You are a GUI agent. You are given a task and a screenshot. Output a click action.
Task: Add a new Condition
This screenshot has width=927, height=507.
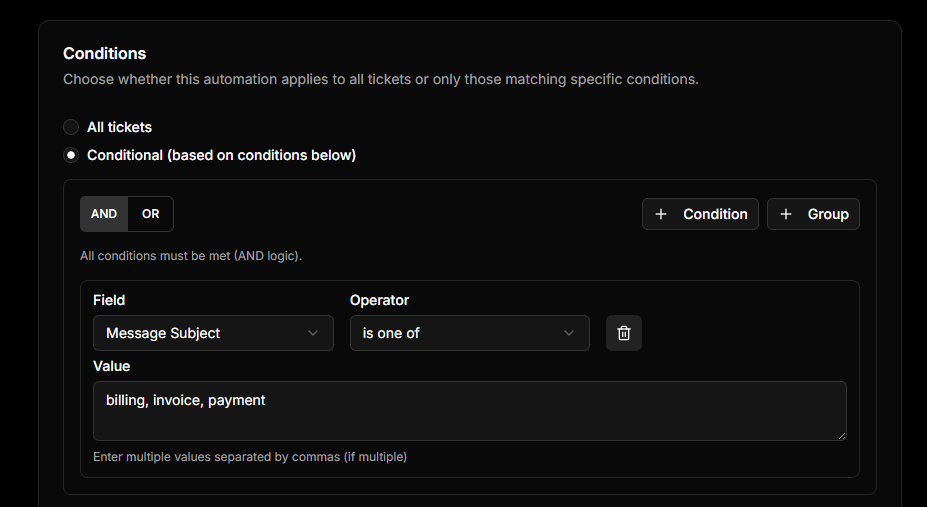tap(700, 214)
